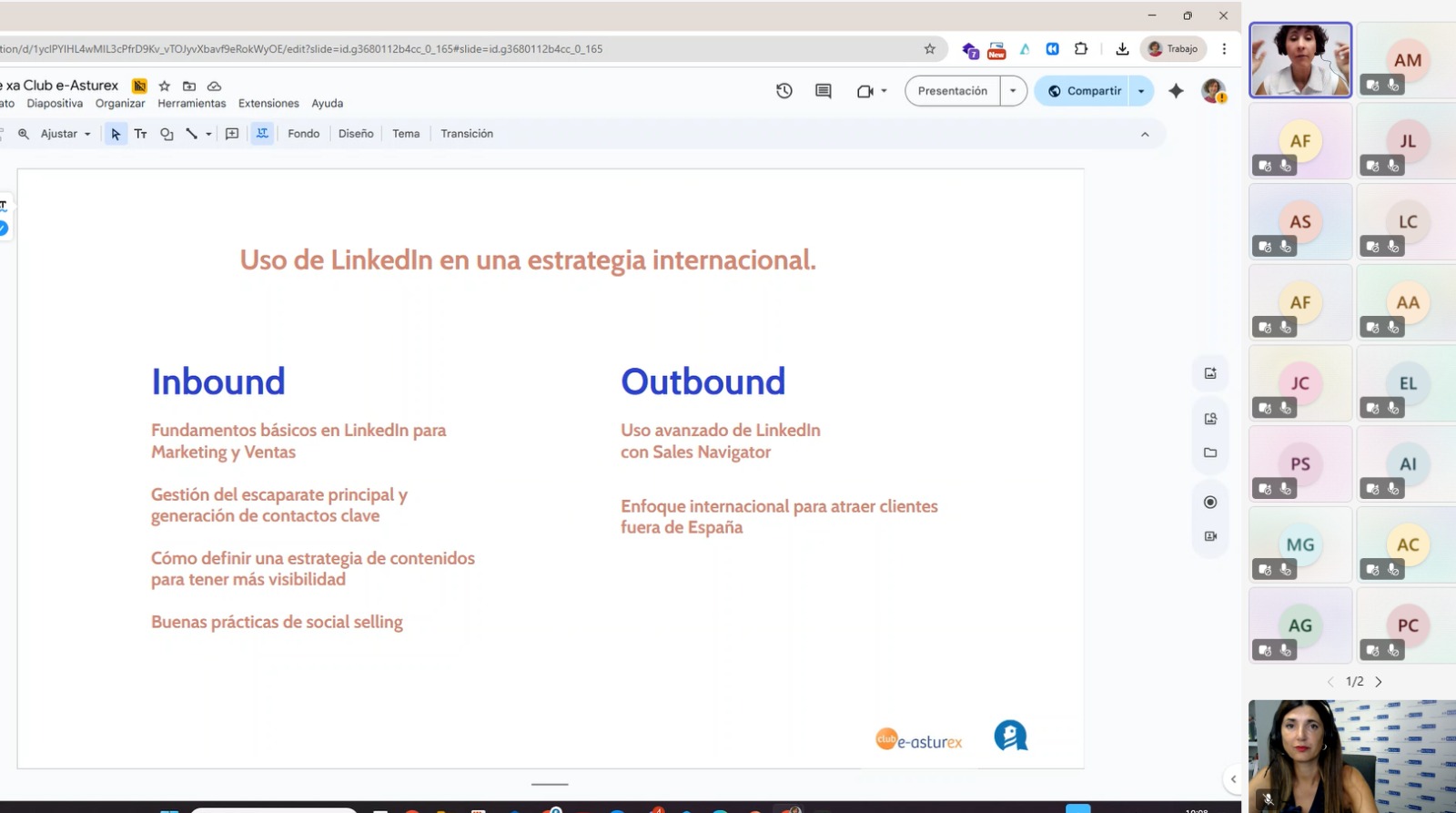The width and height of the screenshot is (1456, 813).
Task: Collapse the toolbar with chevron up
Action: [1145, 135]
